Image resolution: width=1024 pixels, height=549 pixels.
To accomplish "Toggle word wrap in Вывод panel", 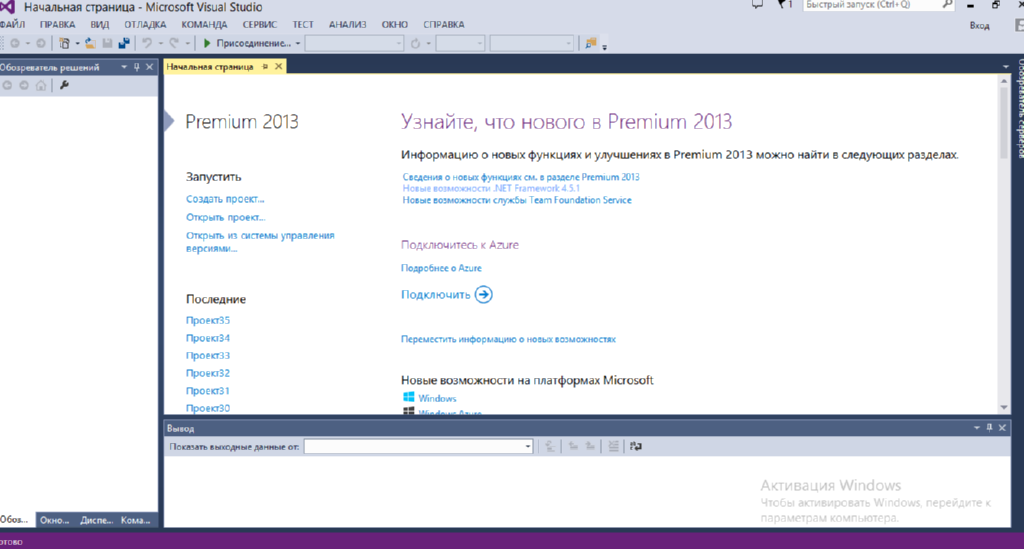I will (x=635, y=447).
